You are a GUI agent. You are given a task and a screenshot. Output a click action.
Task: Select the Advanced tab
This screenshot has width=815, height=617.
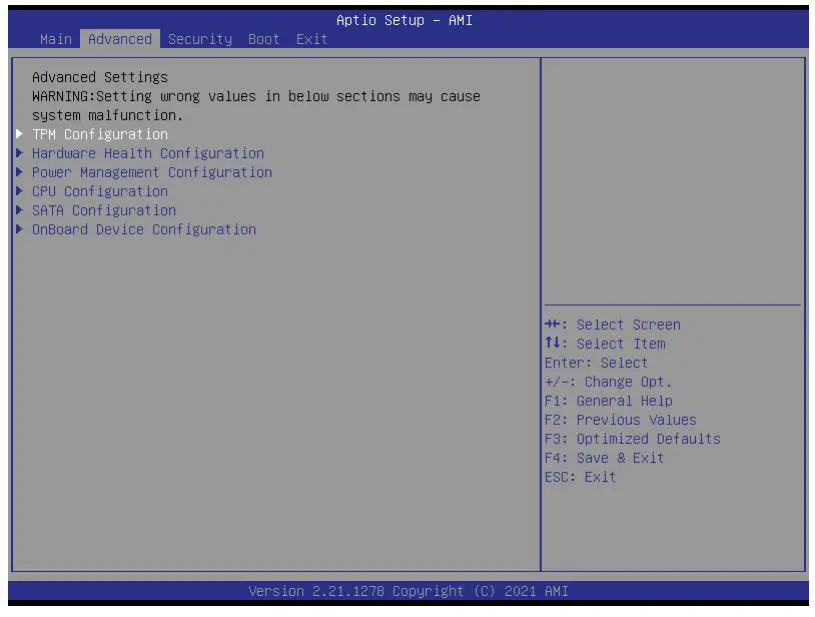click(119, 39)
